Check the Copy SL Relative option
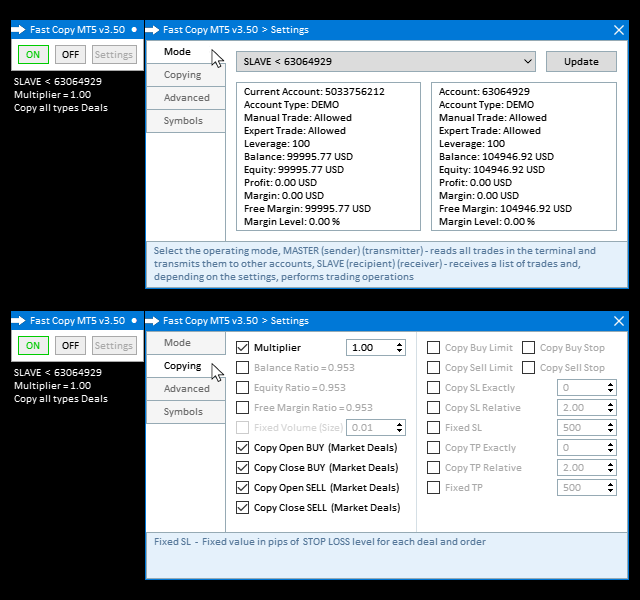 point(433,408)
